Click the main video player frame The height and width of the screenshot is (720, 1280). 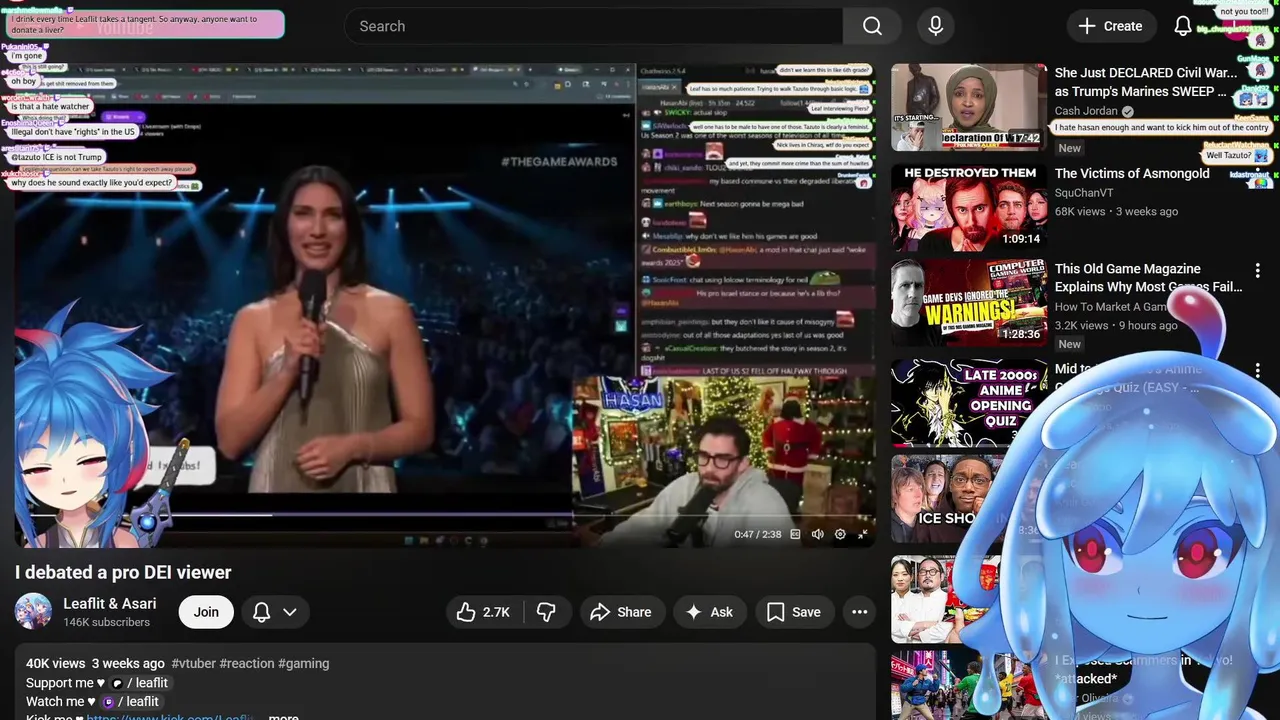click(445, 305)
